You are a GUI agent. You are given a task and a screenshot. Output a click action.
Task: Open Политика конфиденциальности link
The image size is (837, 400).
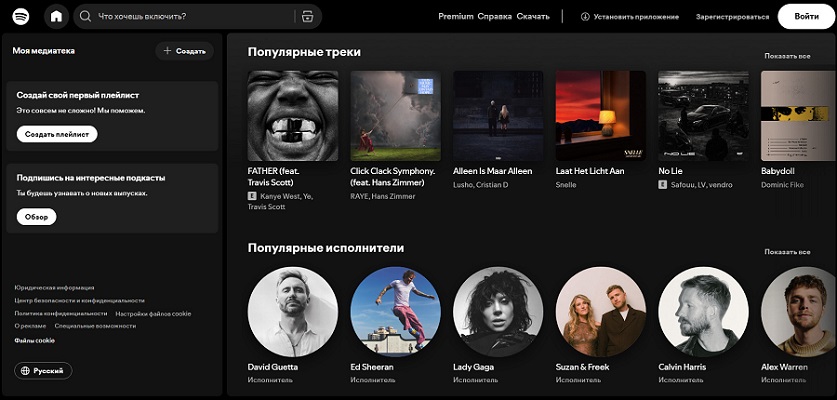61,313
